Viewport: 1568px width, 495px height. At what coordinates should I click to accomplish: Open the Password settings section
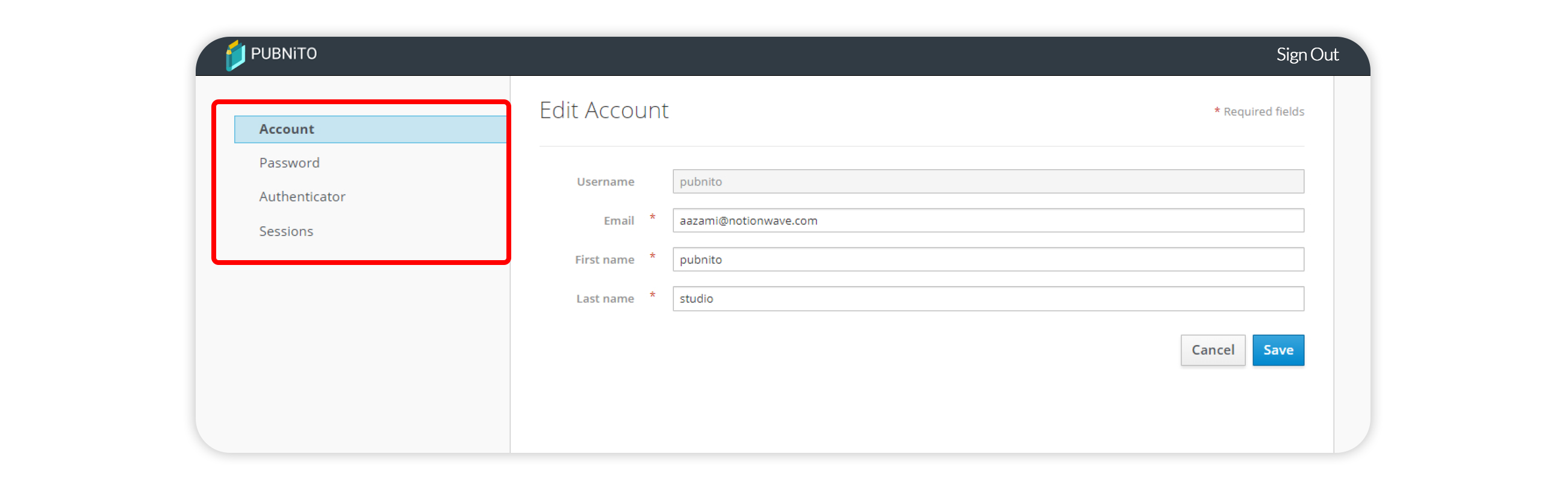coord(289,163)
